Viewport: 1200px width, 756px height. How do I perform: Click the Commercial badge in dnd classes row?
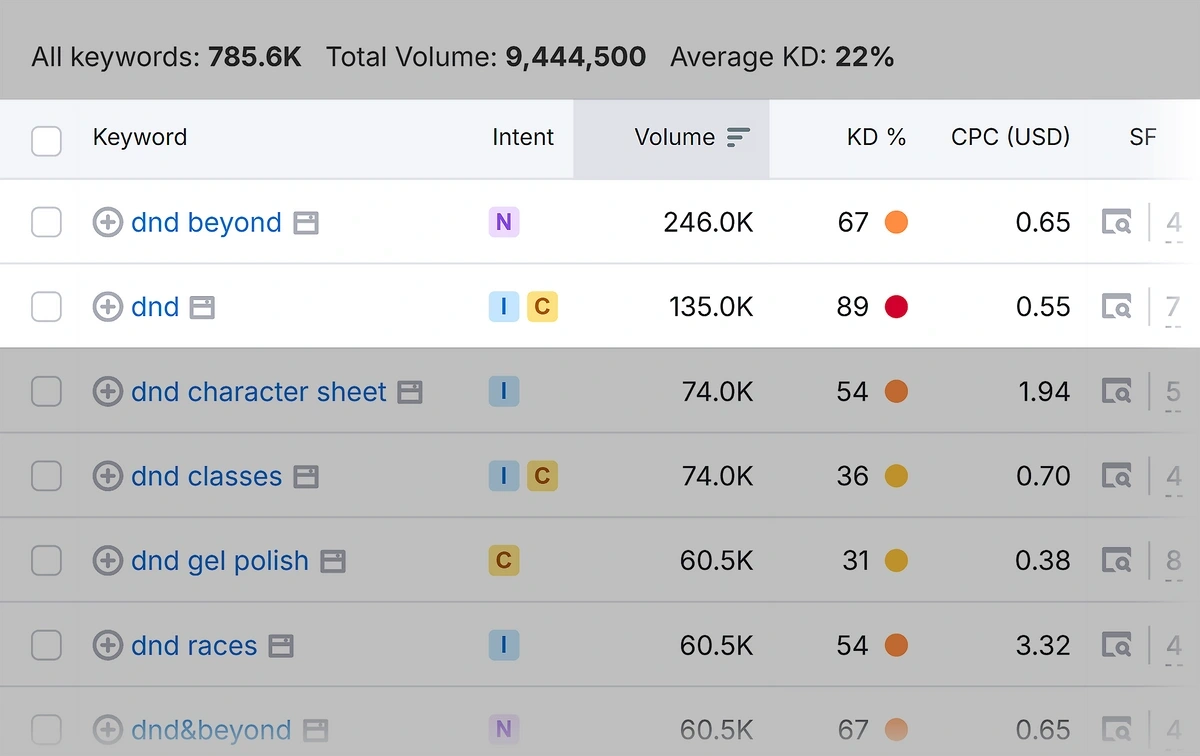click(x=542, y=476)
